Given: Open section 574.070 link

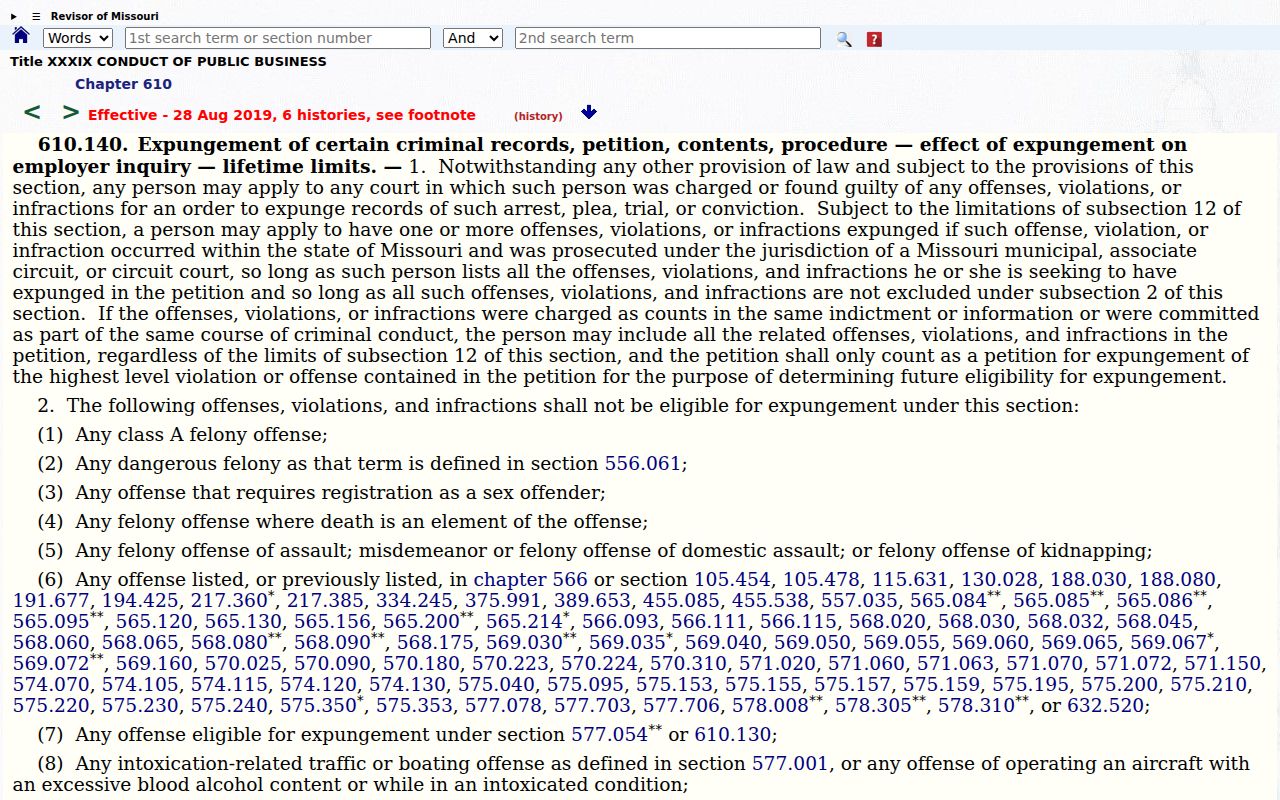Looking at the screenshot, I should 51,685.
